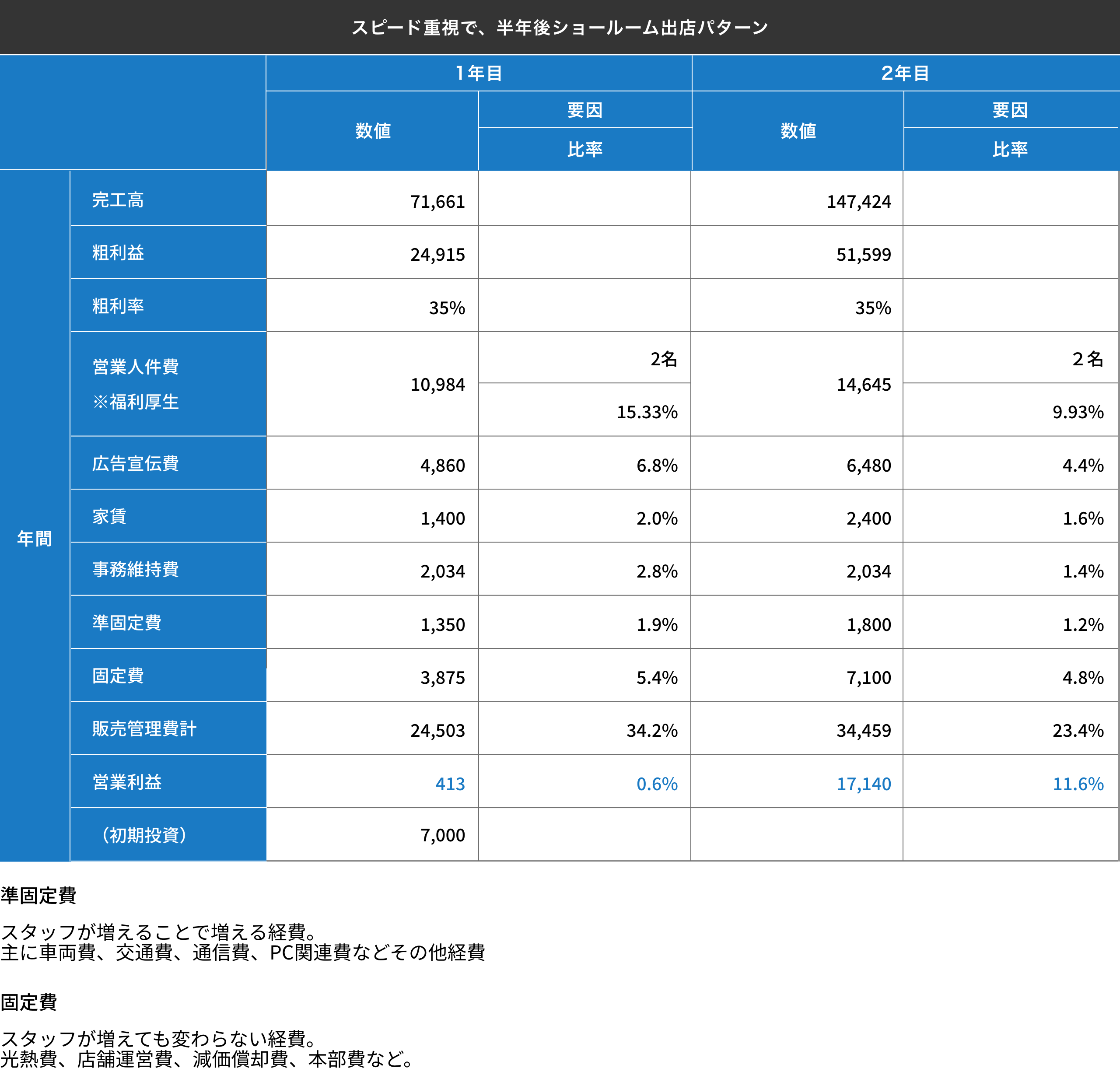The width and height of the screenshot is (1120, 1075).
Task: Click the ratio 4.8%
Action: click(x=1083, y=678)
